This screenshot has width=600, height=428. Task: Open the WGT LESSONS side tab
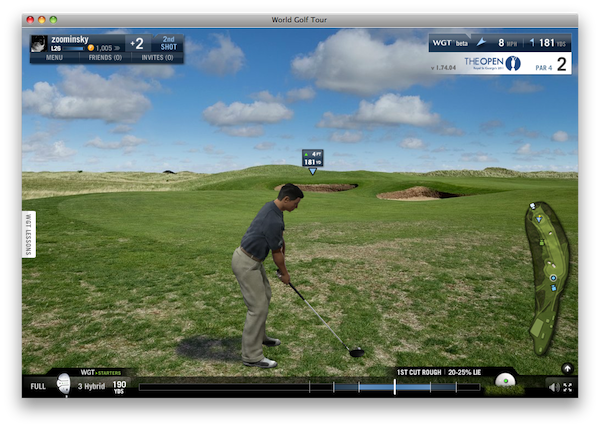click(29, 234)
